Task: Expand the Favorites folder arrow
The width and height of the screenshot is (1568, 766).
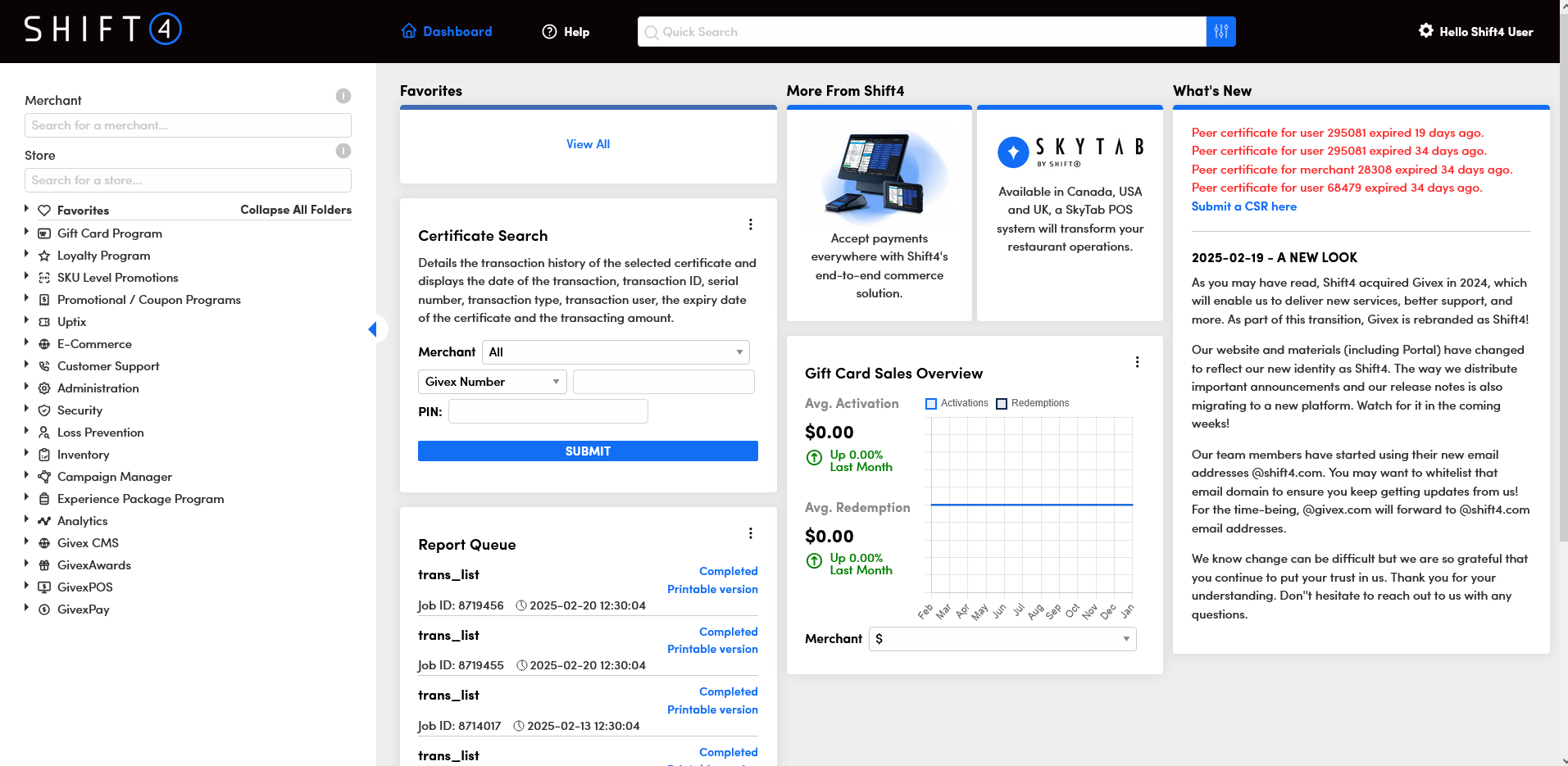Action: point(26,209)
